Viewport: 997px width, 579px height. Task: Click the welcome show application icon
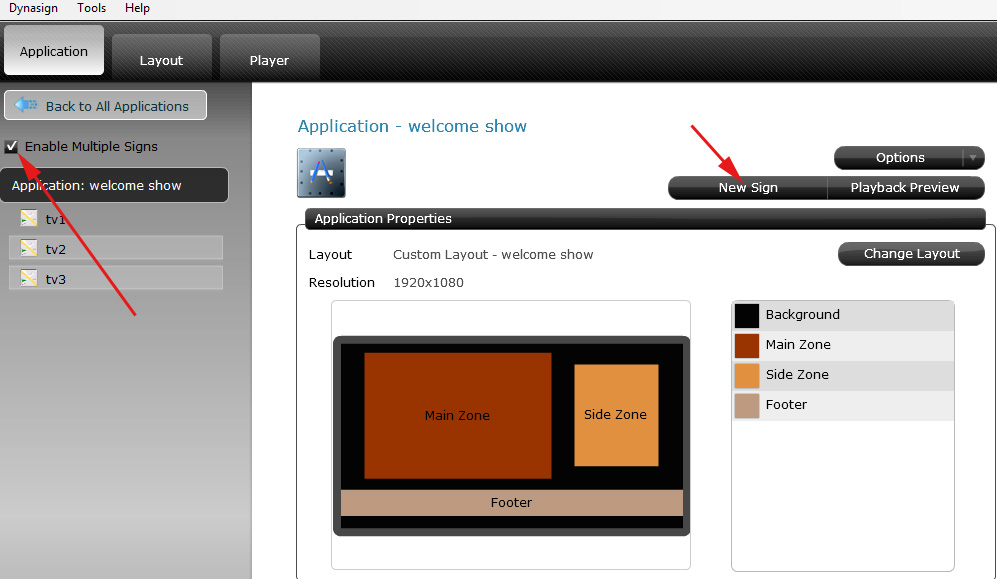321,173
